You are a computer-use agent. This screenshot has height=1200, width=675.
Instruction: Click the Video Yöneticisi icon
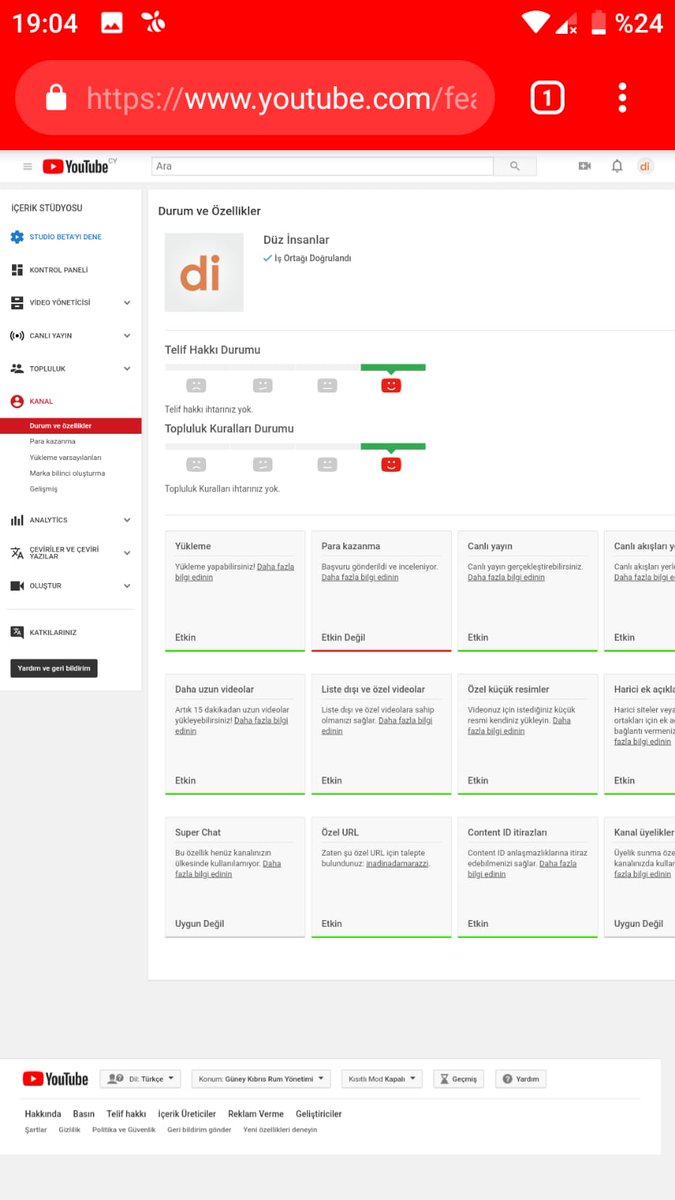[x=17, y=302]
